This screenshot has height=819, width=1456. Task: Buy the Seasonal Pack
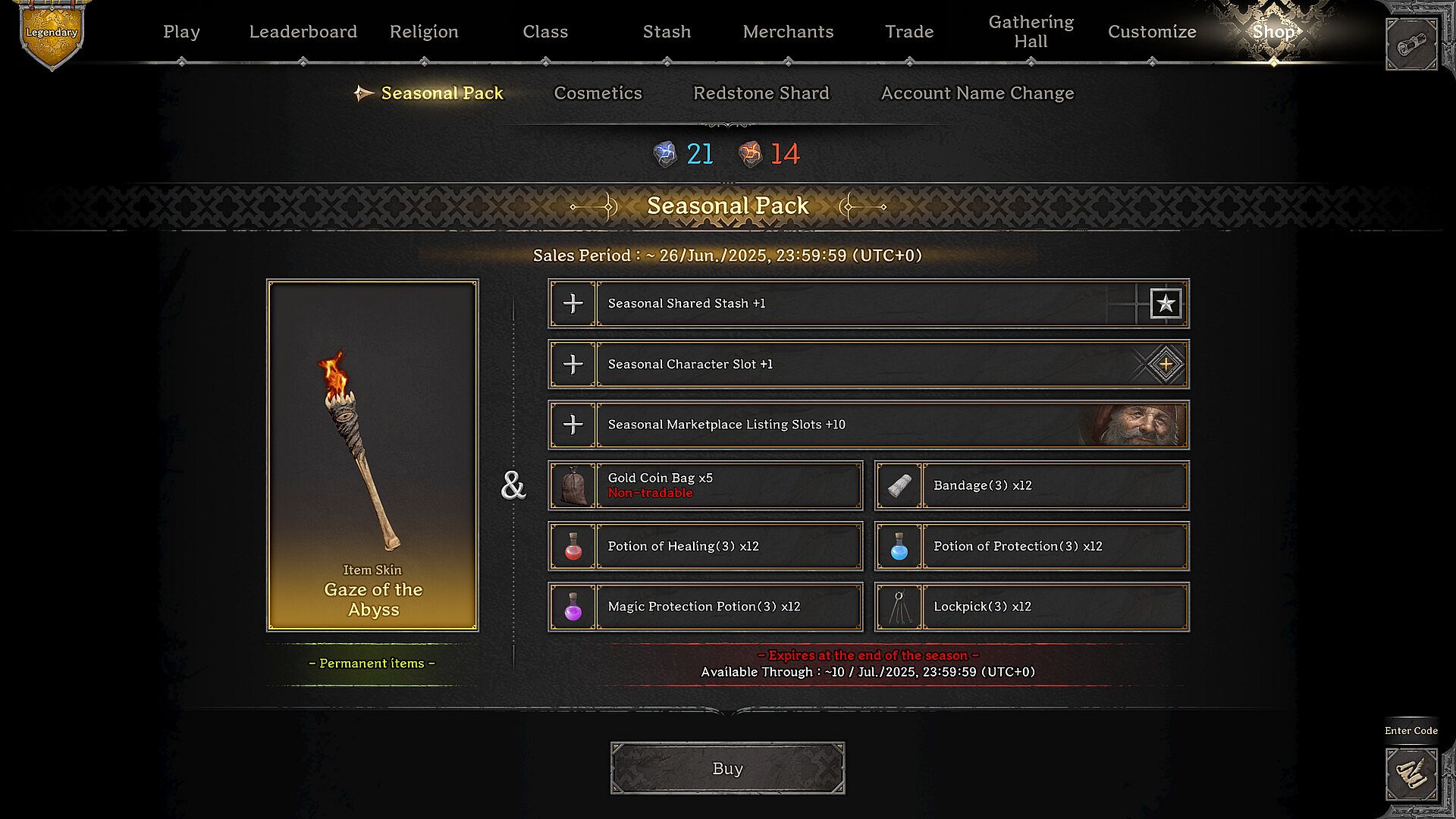[727, 768]
